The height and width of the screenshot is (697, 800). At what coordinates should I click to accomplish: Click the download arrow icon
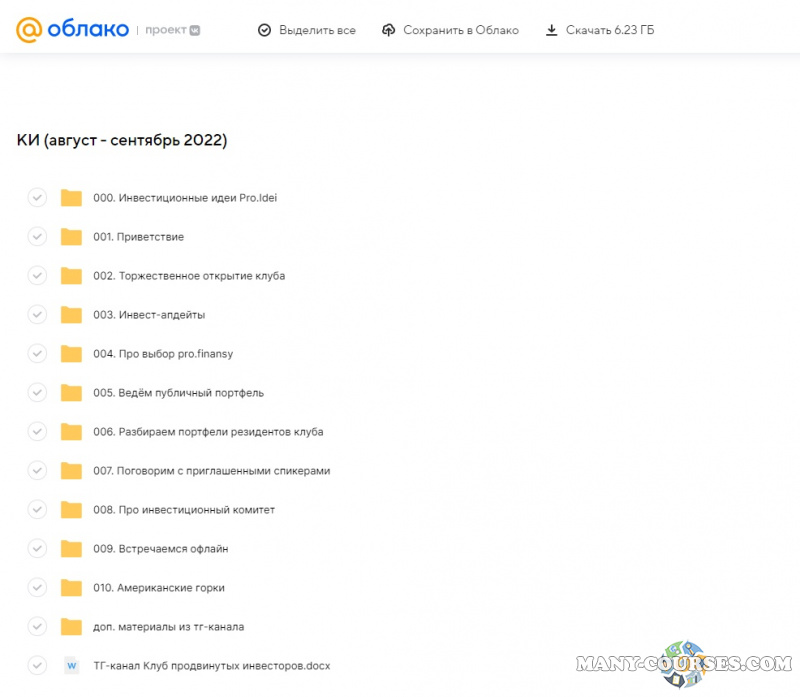point(551,30)
